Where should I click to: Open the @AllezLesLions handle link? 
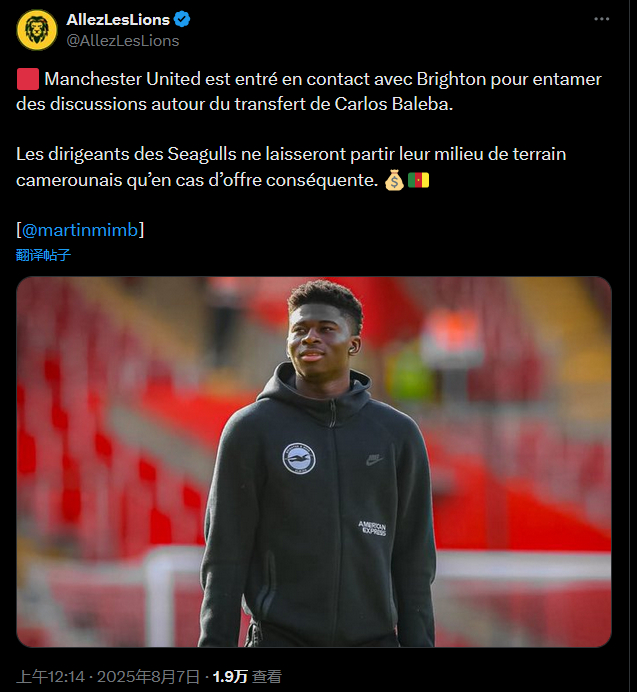[x=123, y=41]
